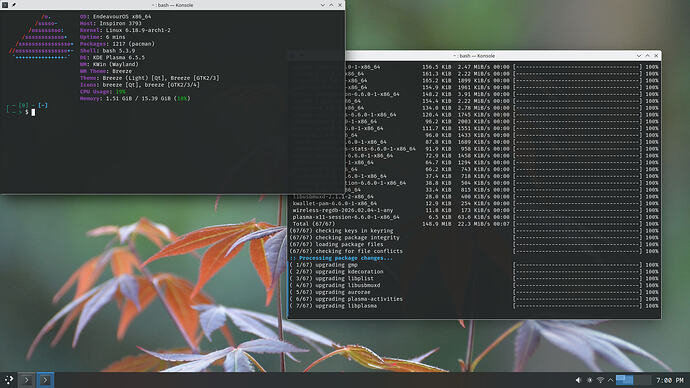
Task: Minimize the left Konsole window
Action: pos(323,5)
